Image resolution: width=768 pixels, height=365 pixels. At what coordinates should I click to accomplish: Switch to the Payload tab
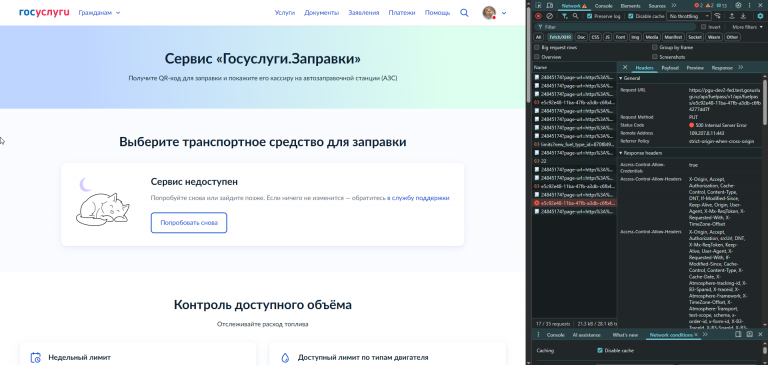pyautogui.click(x=670, y=68)
